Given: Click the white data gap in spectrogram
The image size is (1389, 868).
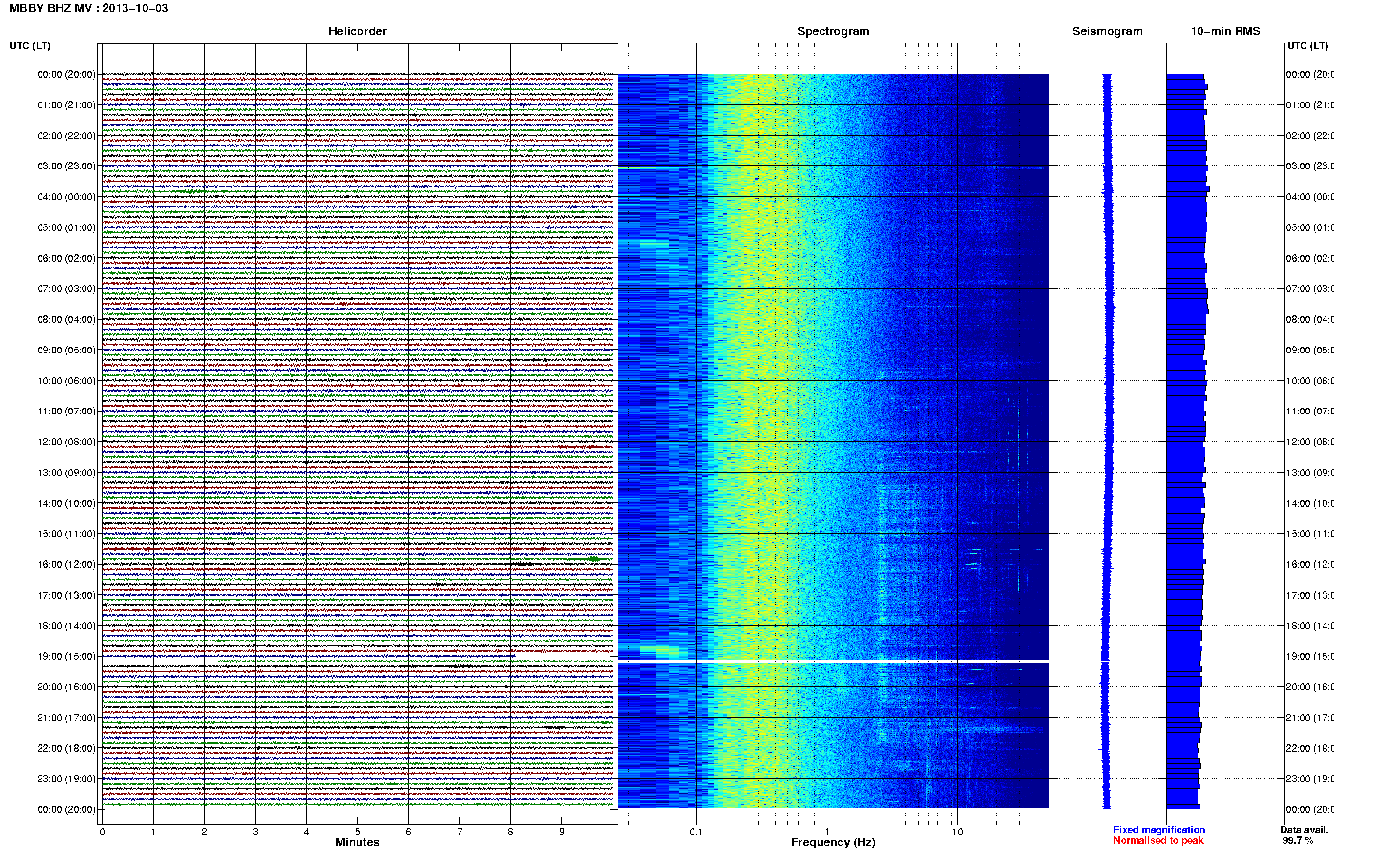Looking at the screenshot, I should click(x=833, y=662).
